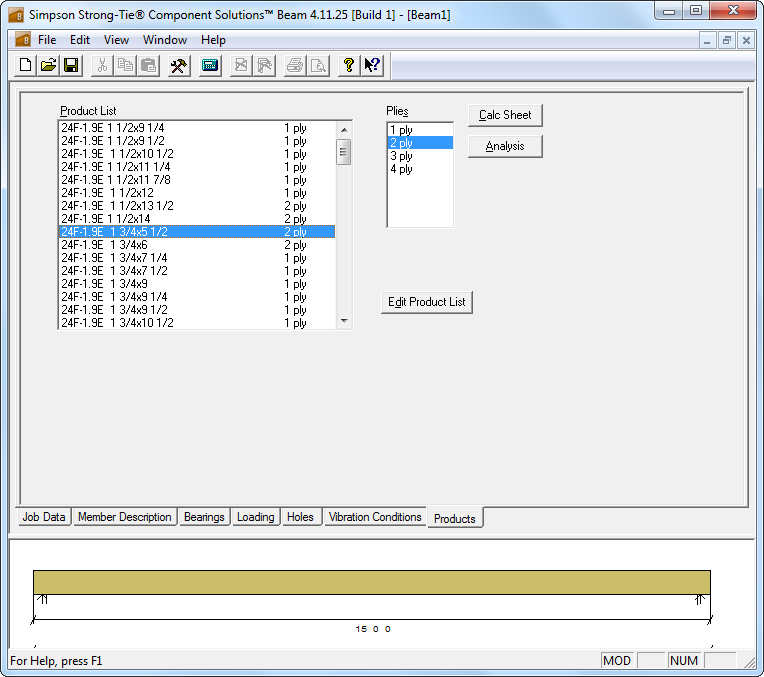Image resolution: width=764 pixels, height=677 pixels.
Task: Choose 3 ply in Plies list
Action: point(420,156)
